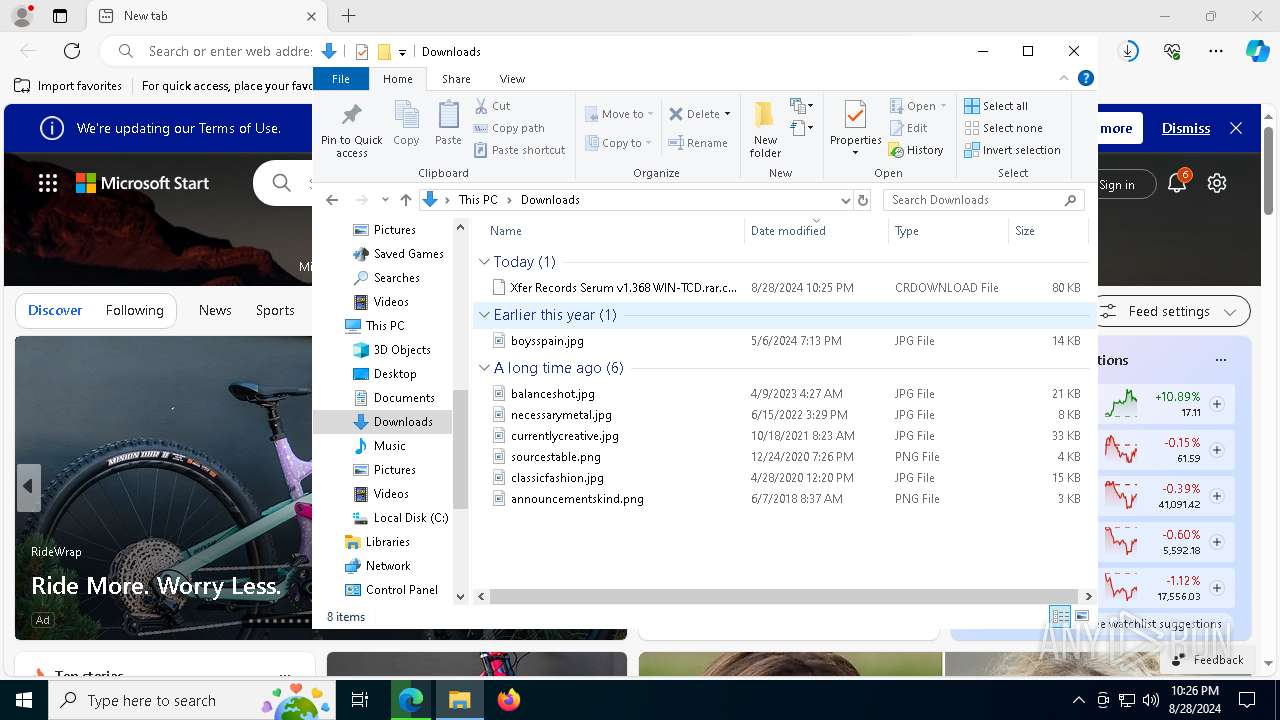Switch to the View tab
The width and height of the screenshot is (1280, 720).
click(512, 79)
